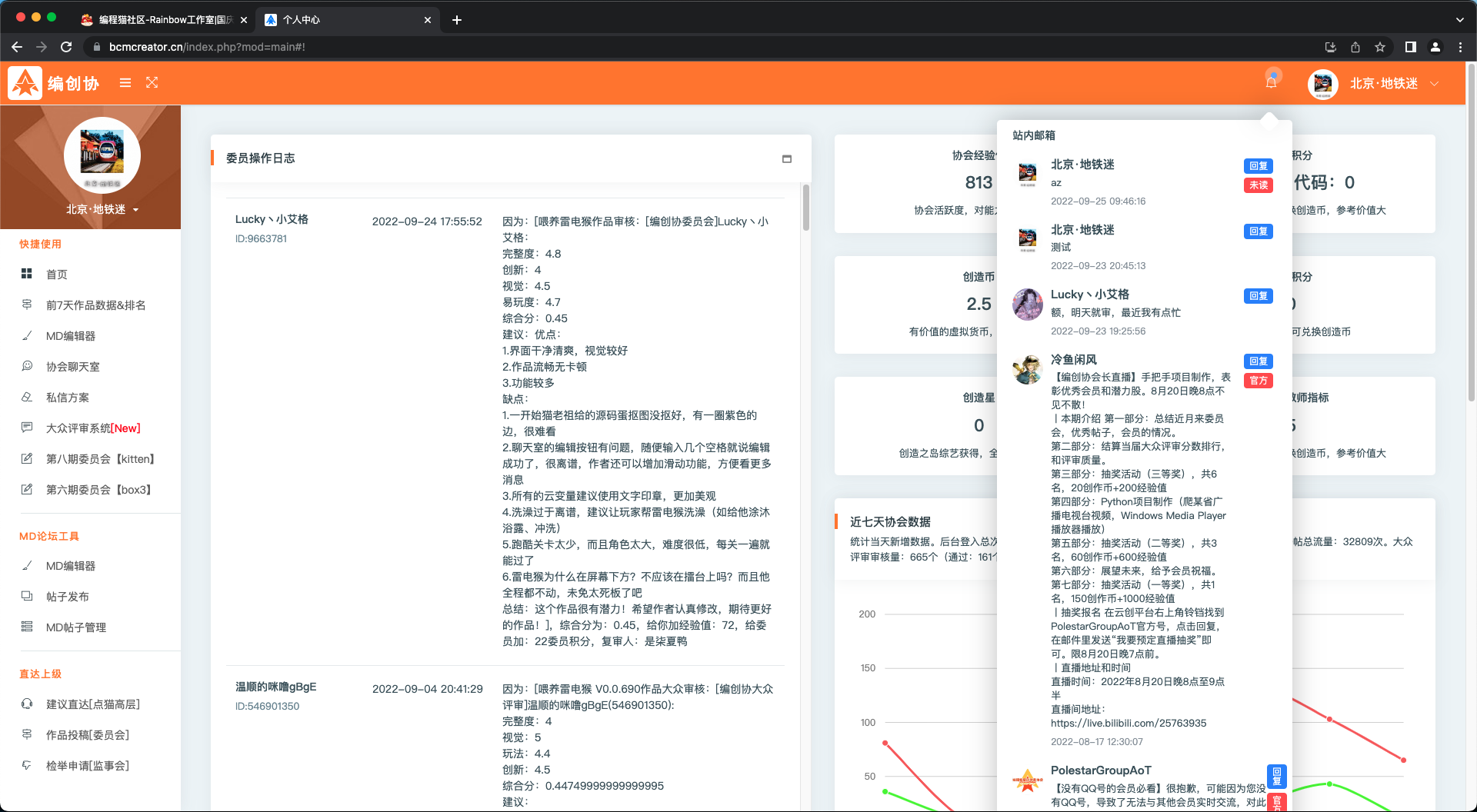Click Lucky丶小艾格's avatar in the mailbox

[x=1028, y=304]
